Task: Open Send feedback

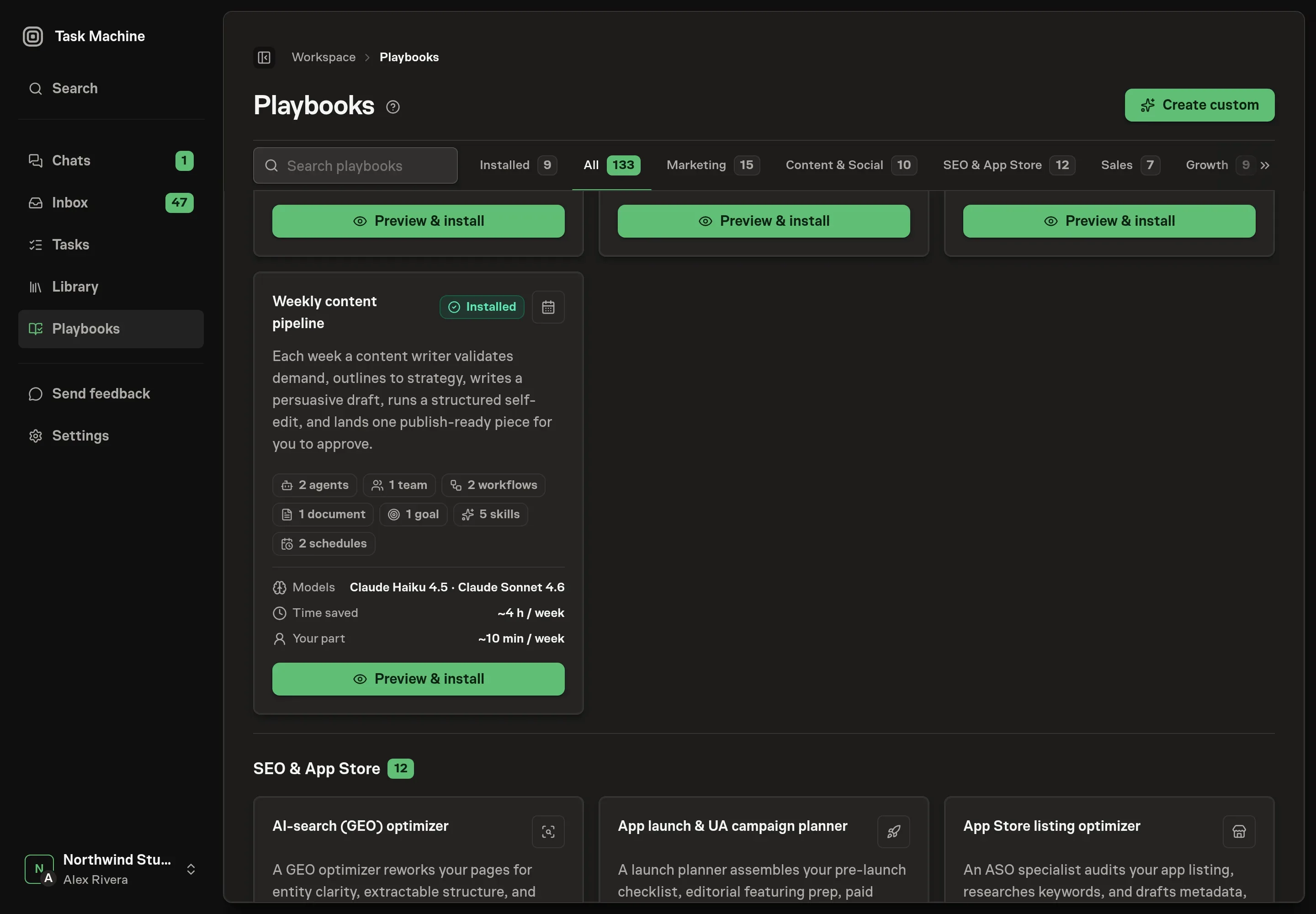Action: coord(111,394)
